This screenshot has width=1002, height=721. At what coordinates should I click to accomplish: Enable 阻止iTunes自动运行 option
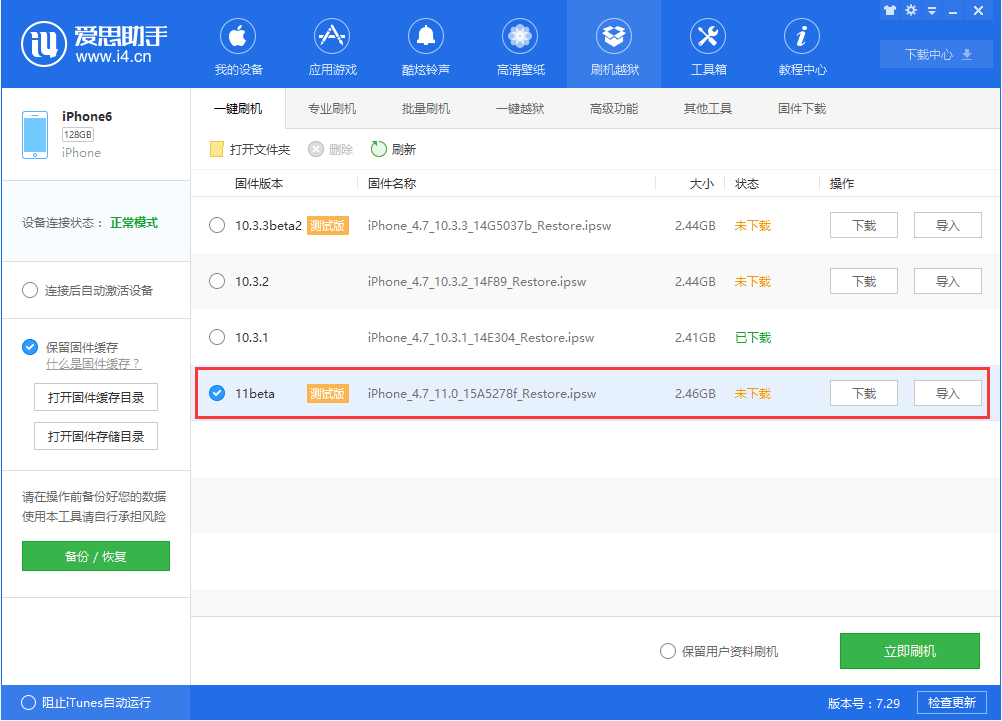pos(28,702)
